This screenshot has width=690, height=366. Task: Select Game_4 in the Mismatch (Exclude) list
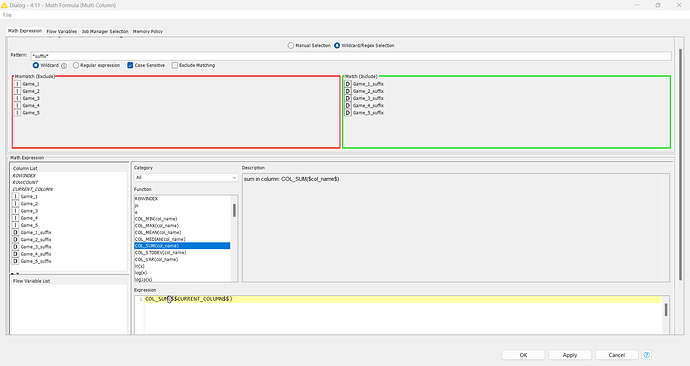[31, 106]
